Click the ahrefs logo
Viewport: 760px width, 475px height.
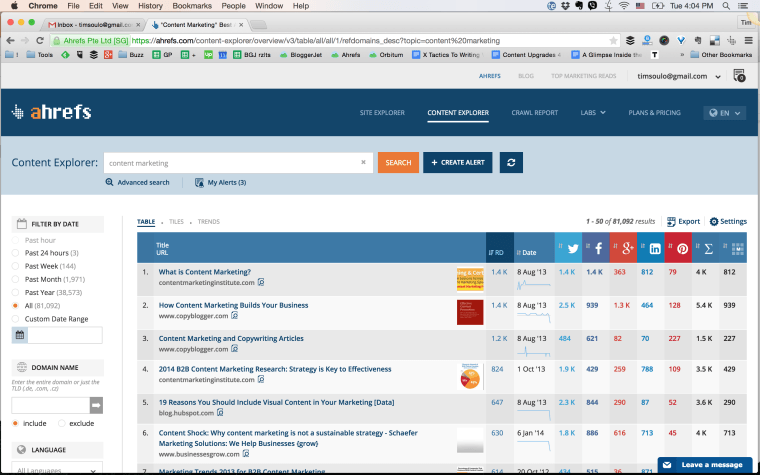(51, 112)
